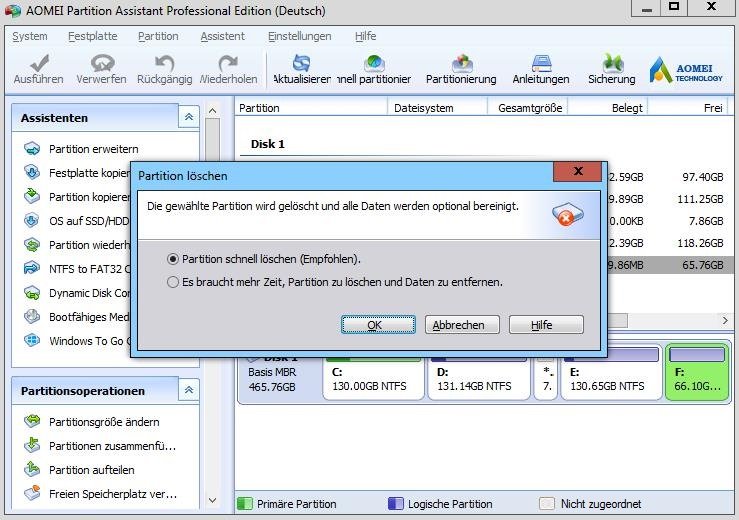
Task: Click the Belegt column header
Action: tap(608, 108)
